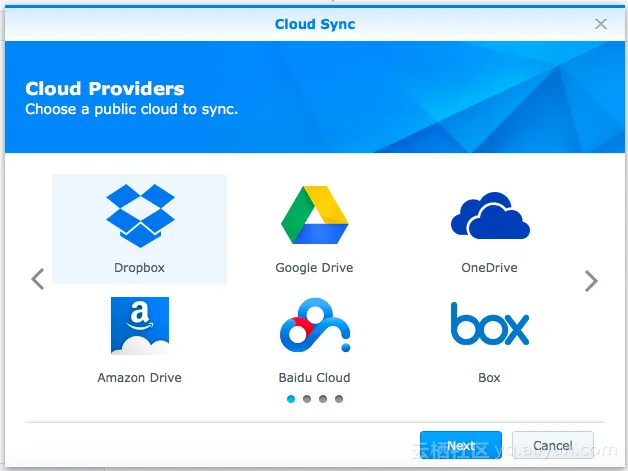Click the Cancel button
Screen dimensions: 628x471
click(x=553, y=445)
